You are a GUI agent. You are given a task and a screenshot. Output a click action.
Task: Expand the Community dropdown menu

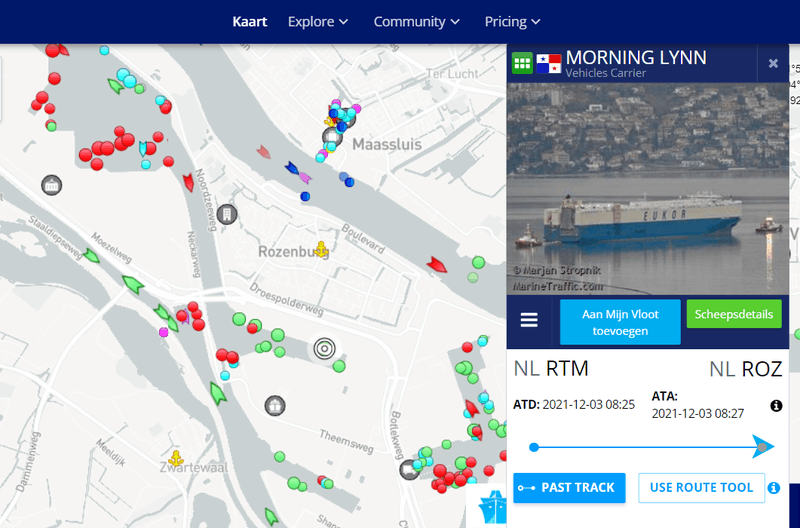pyautogui.click(x=416, y=22)
